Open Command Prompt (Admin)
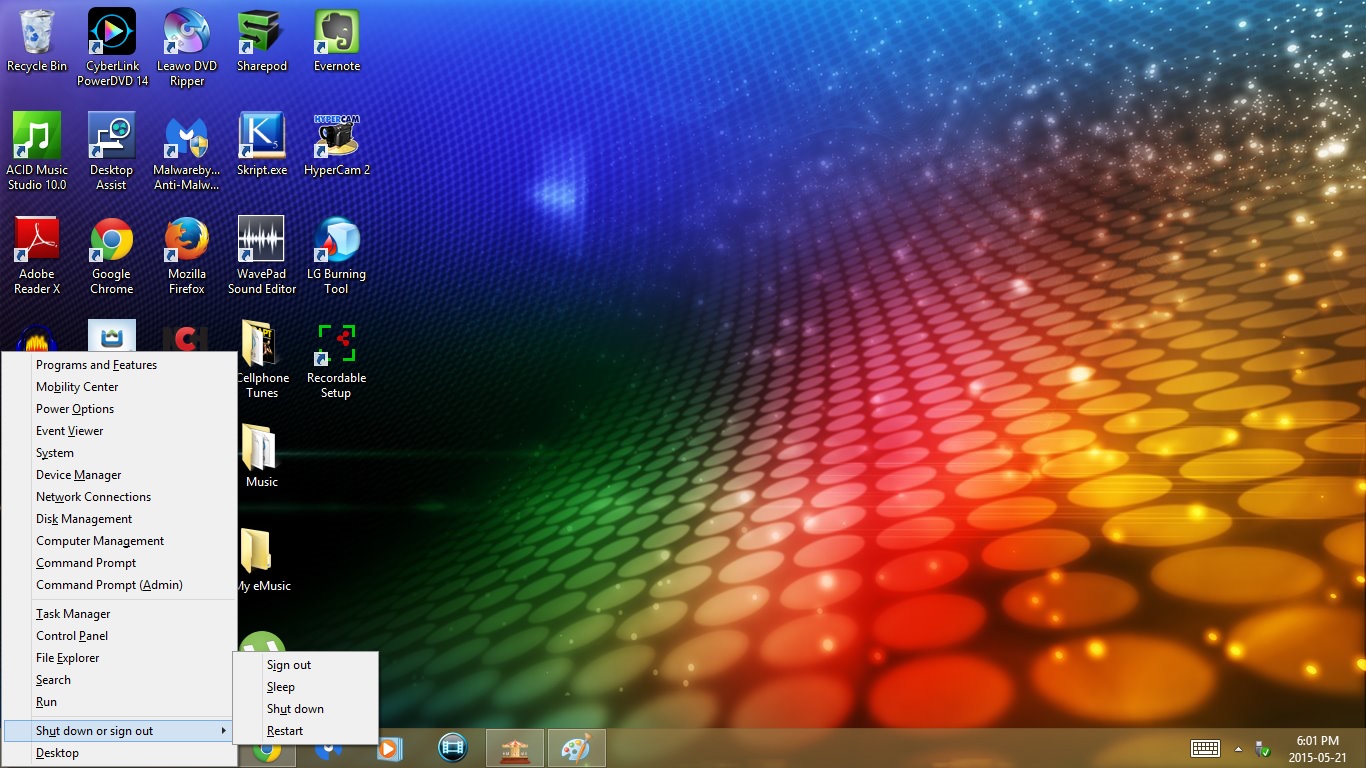1366x768 pixels. pyautogui.click(x=120, y=585)
